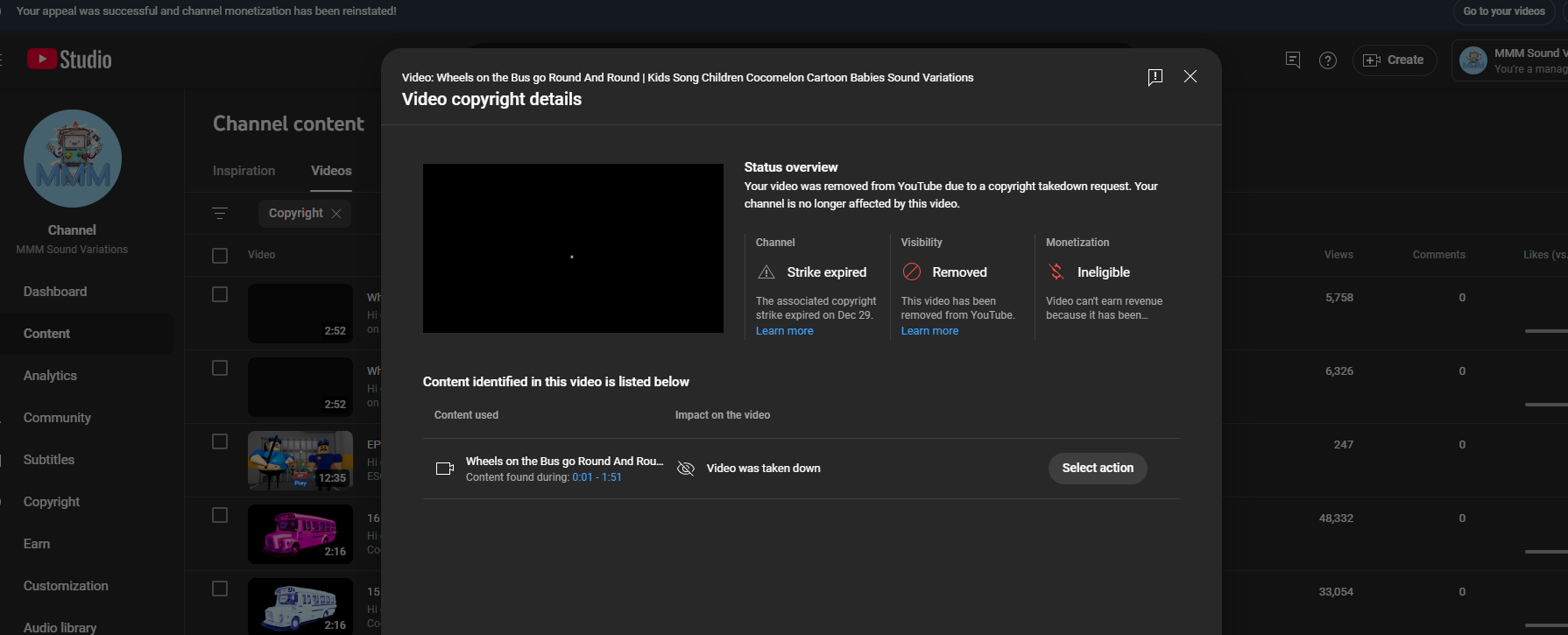Click the 33,054 views value
The image size is (1568, 635).
point(1337,592)
